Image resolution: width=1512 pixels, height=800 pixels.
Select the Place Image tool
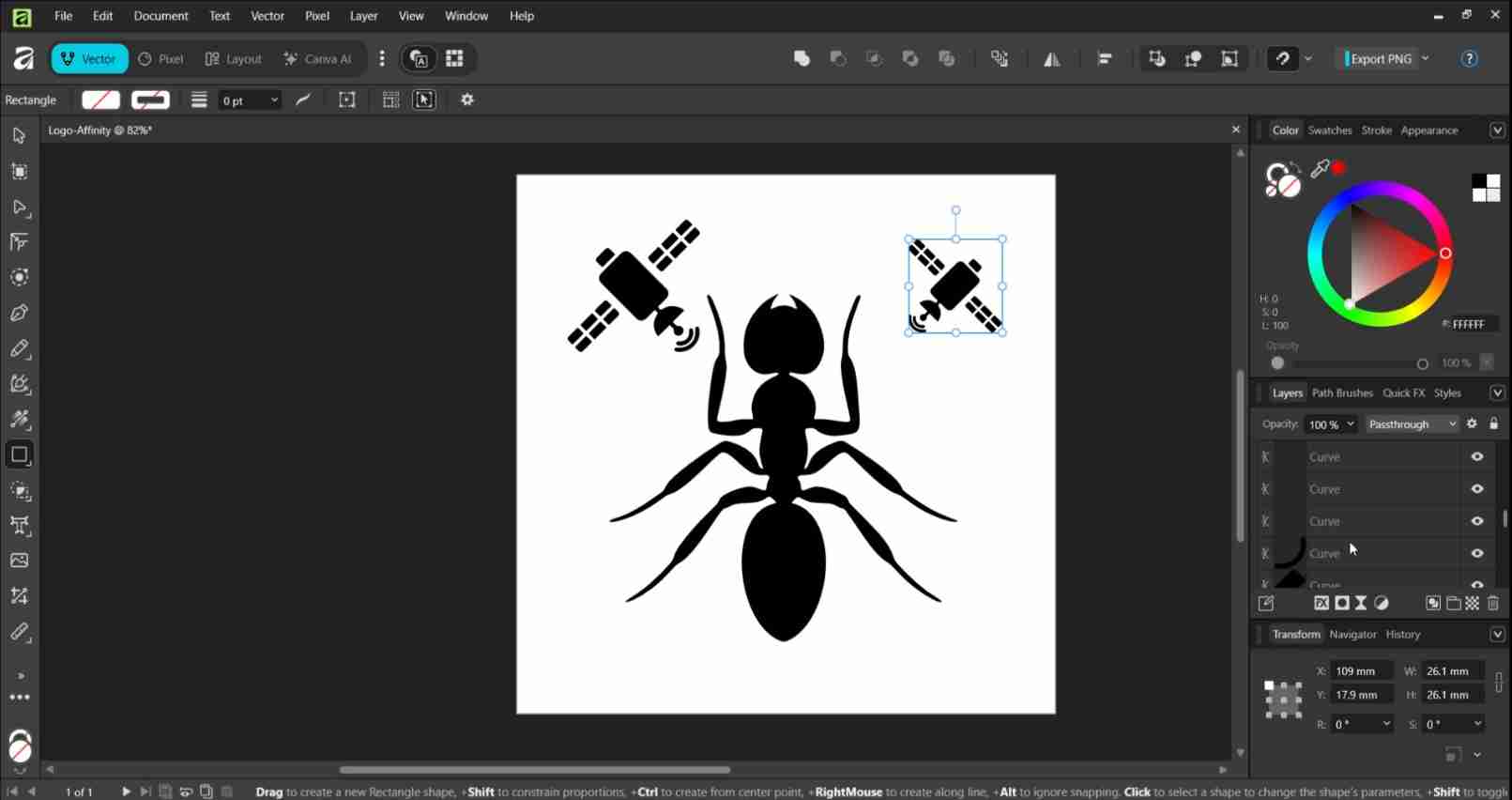[19, 561]
